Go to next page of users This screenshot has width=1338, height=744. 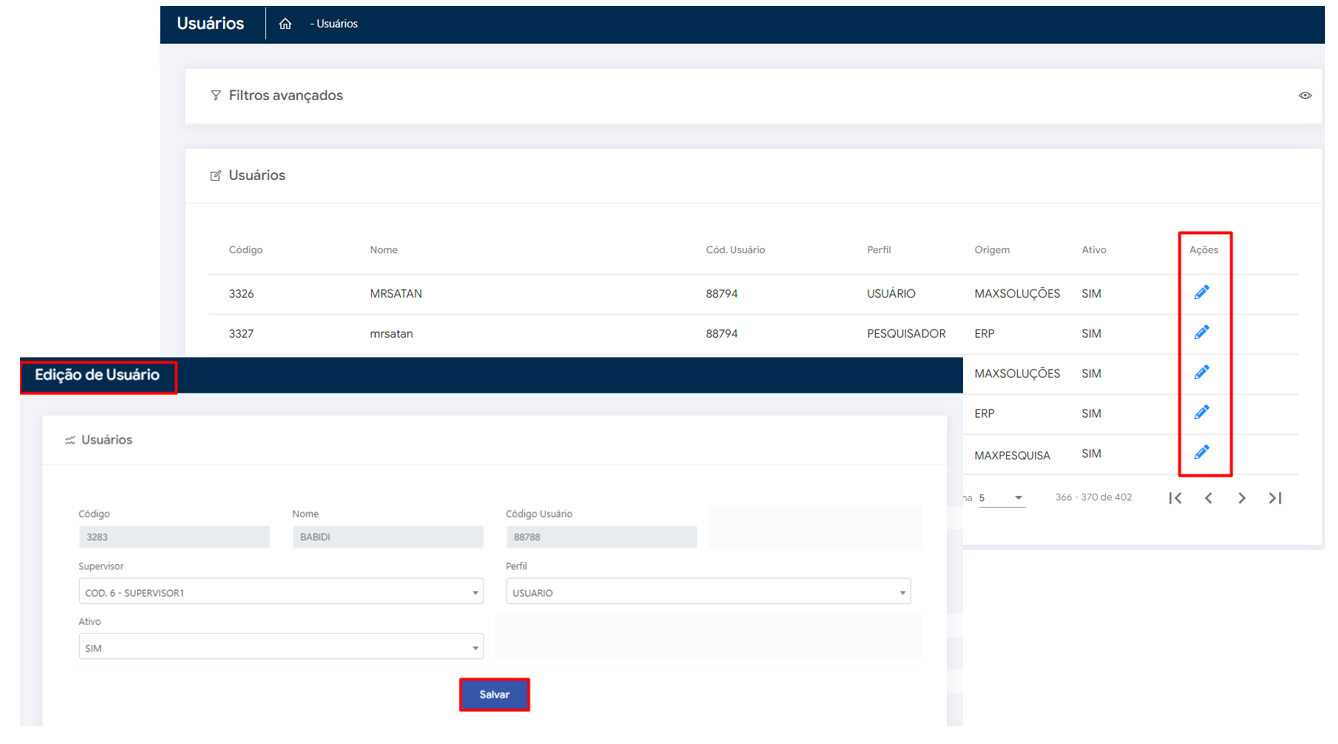coord(1241,498)
